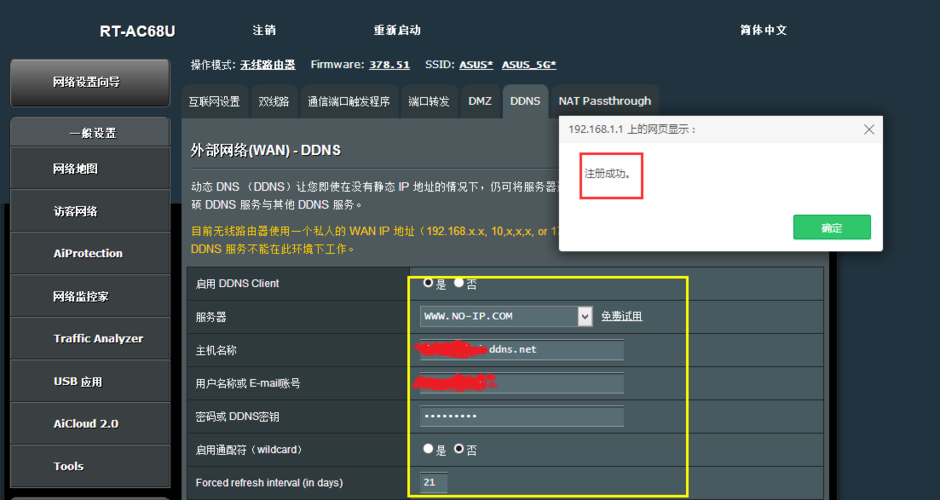940x500 pixels.
Task: Close the 192.168.1.1 alert dialog
Action: coord(869,129)
